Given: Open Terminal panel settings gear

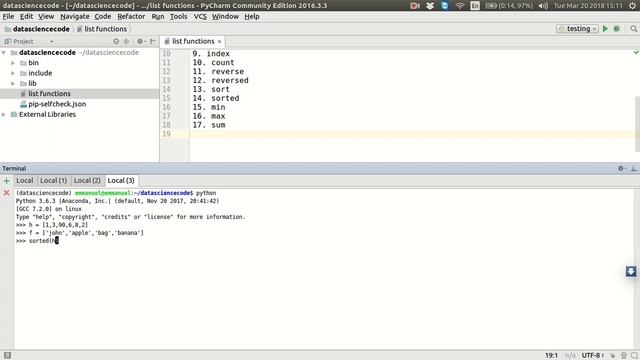Looking at the screenshot, I should (x=622, y=168).
